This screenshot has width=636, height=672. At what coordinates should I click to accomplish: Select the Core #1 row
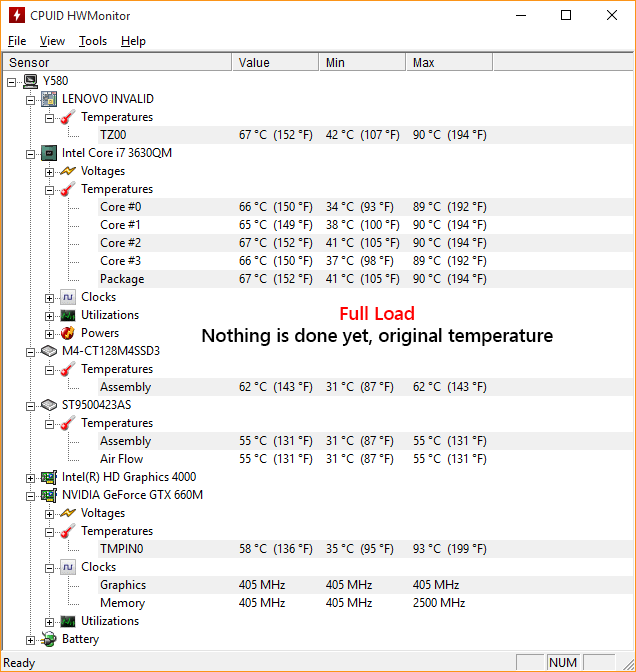tap(366, 225)
